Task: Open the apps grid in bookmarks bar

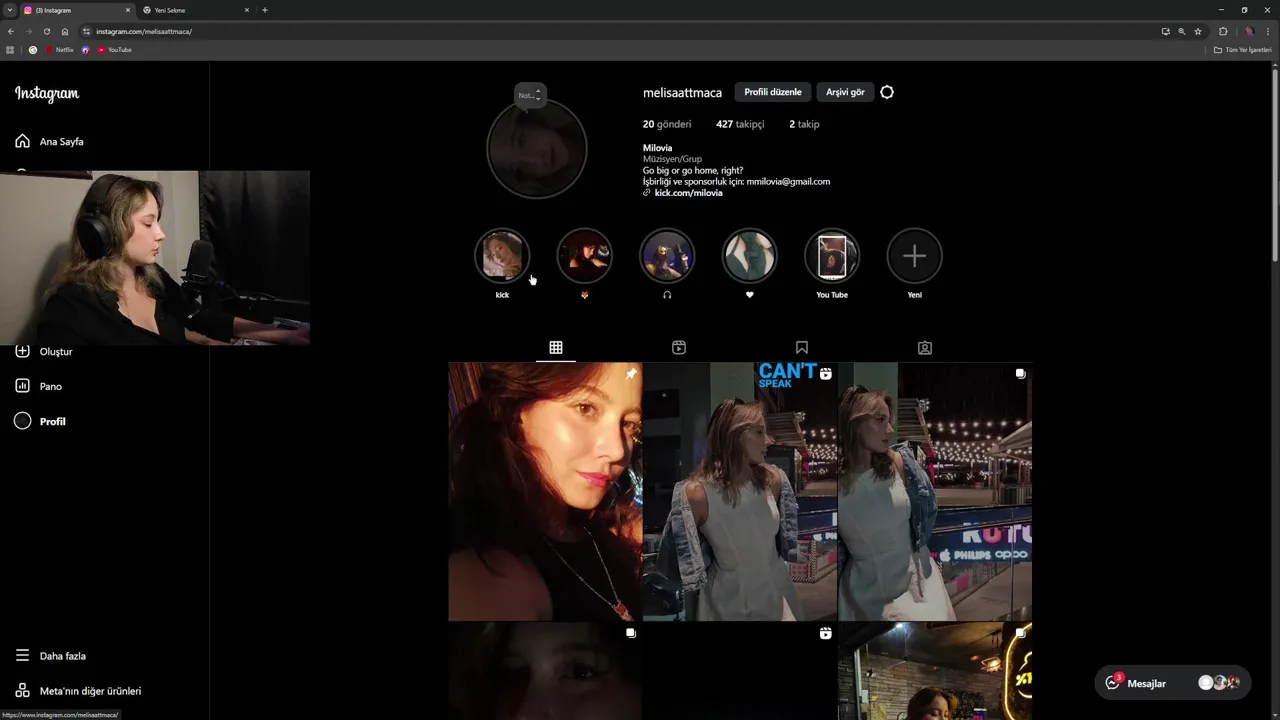Action: click(10, 50)
